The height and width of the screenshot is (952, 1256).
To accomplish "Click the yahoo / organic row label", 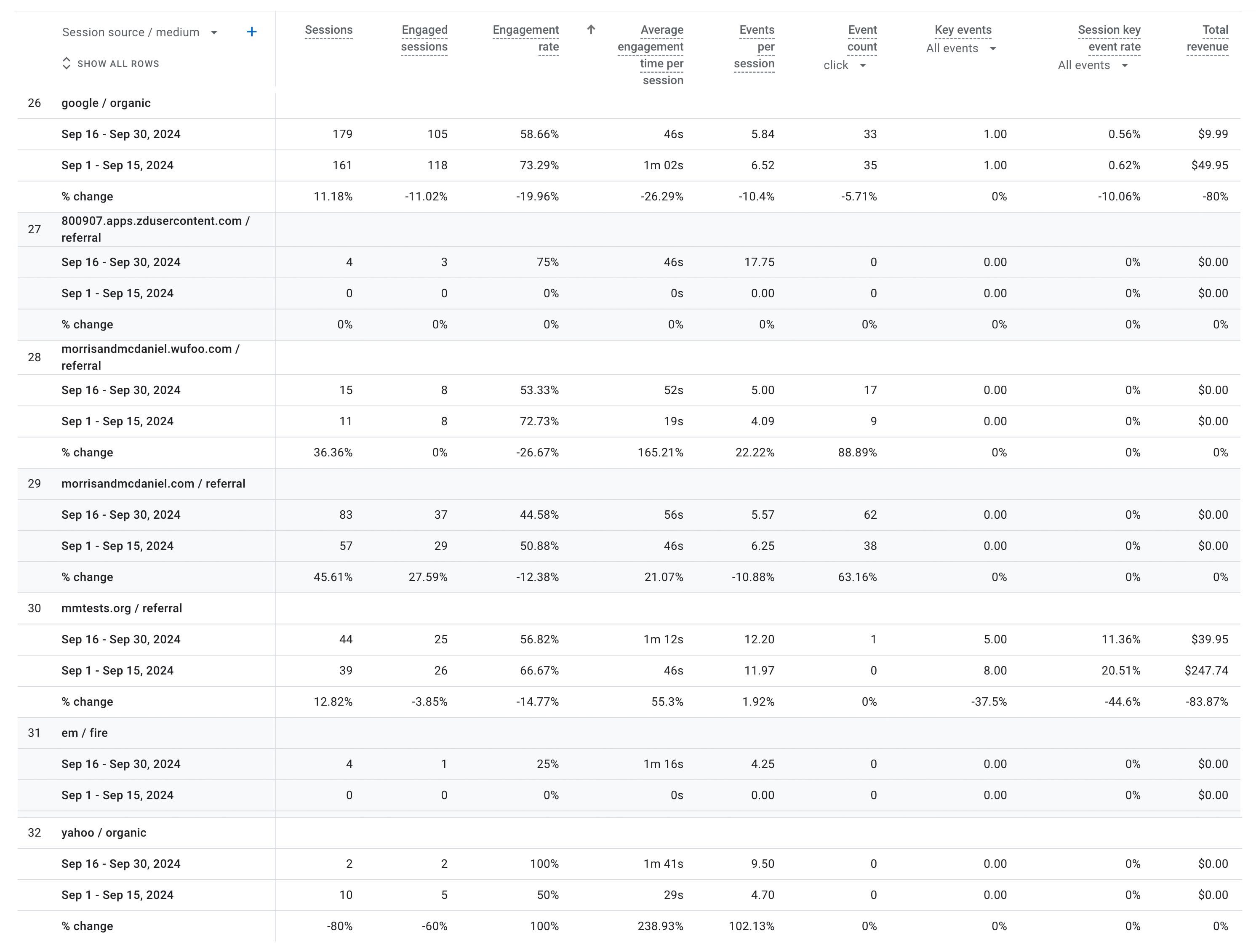I will click(x=104, y=832).
